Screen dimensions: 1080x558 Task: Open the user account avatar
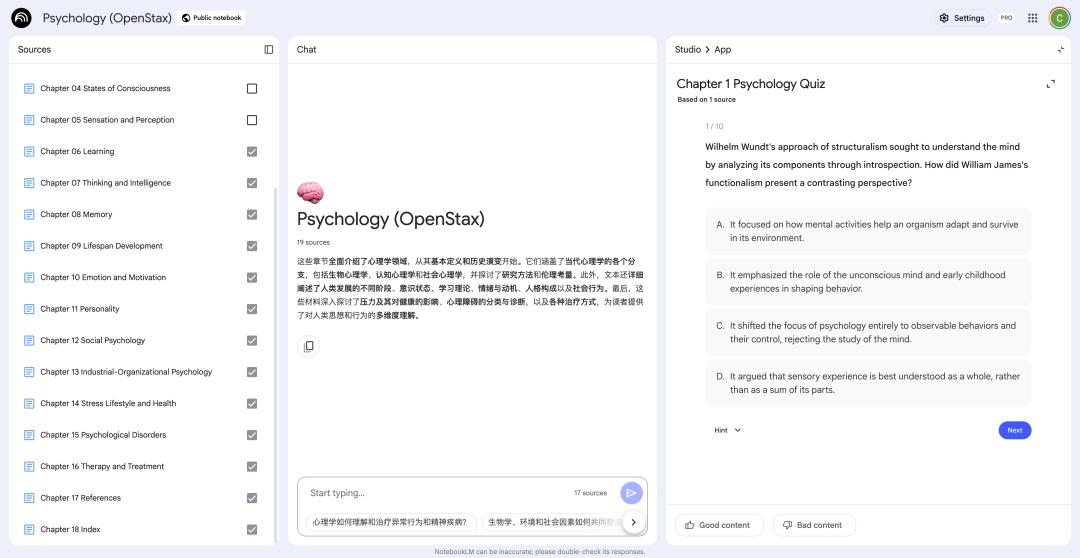(x=1059, y=18)
